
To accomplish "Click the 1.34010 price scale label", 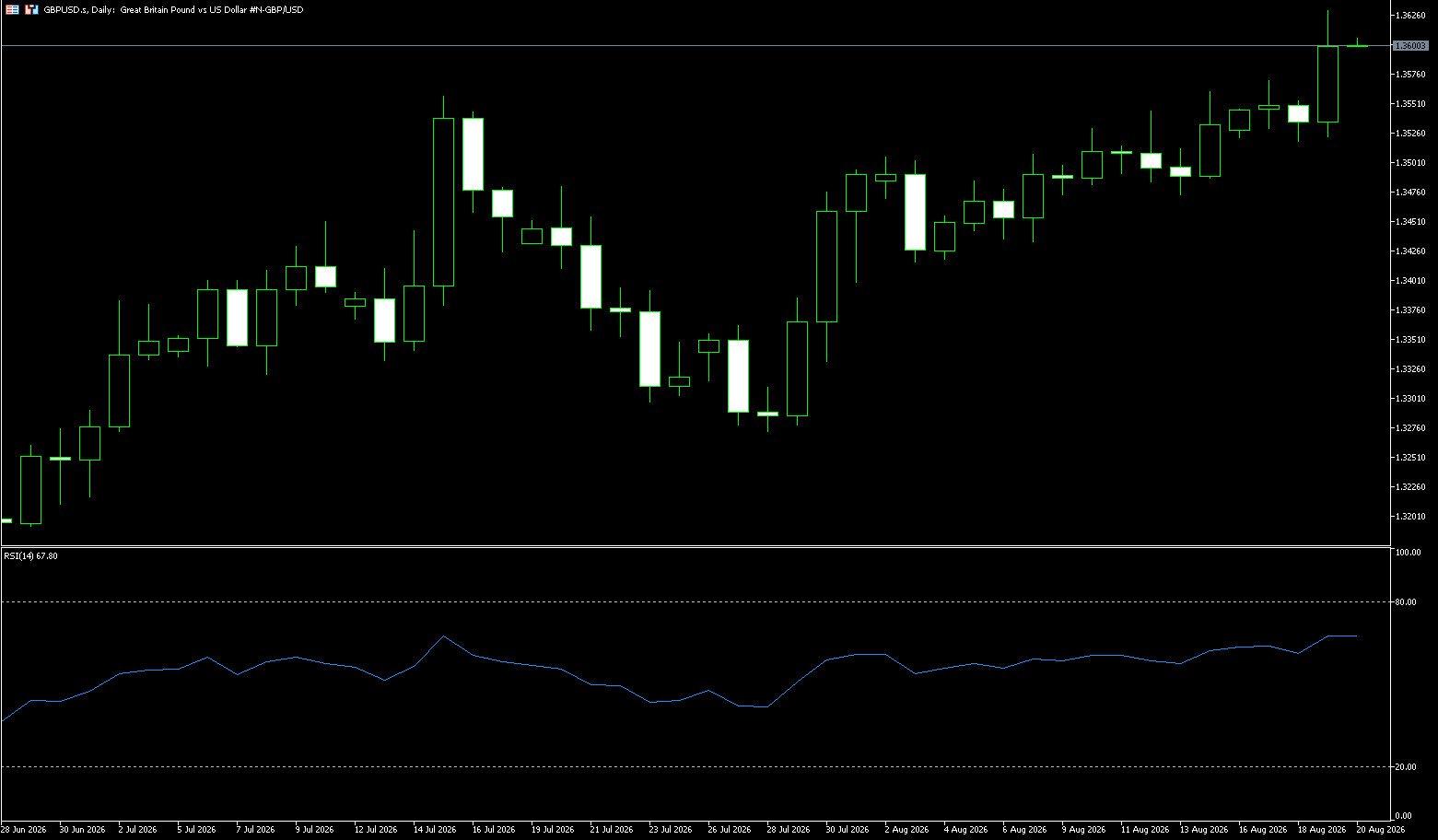I will [x=1410, y=281].
